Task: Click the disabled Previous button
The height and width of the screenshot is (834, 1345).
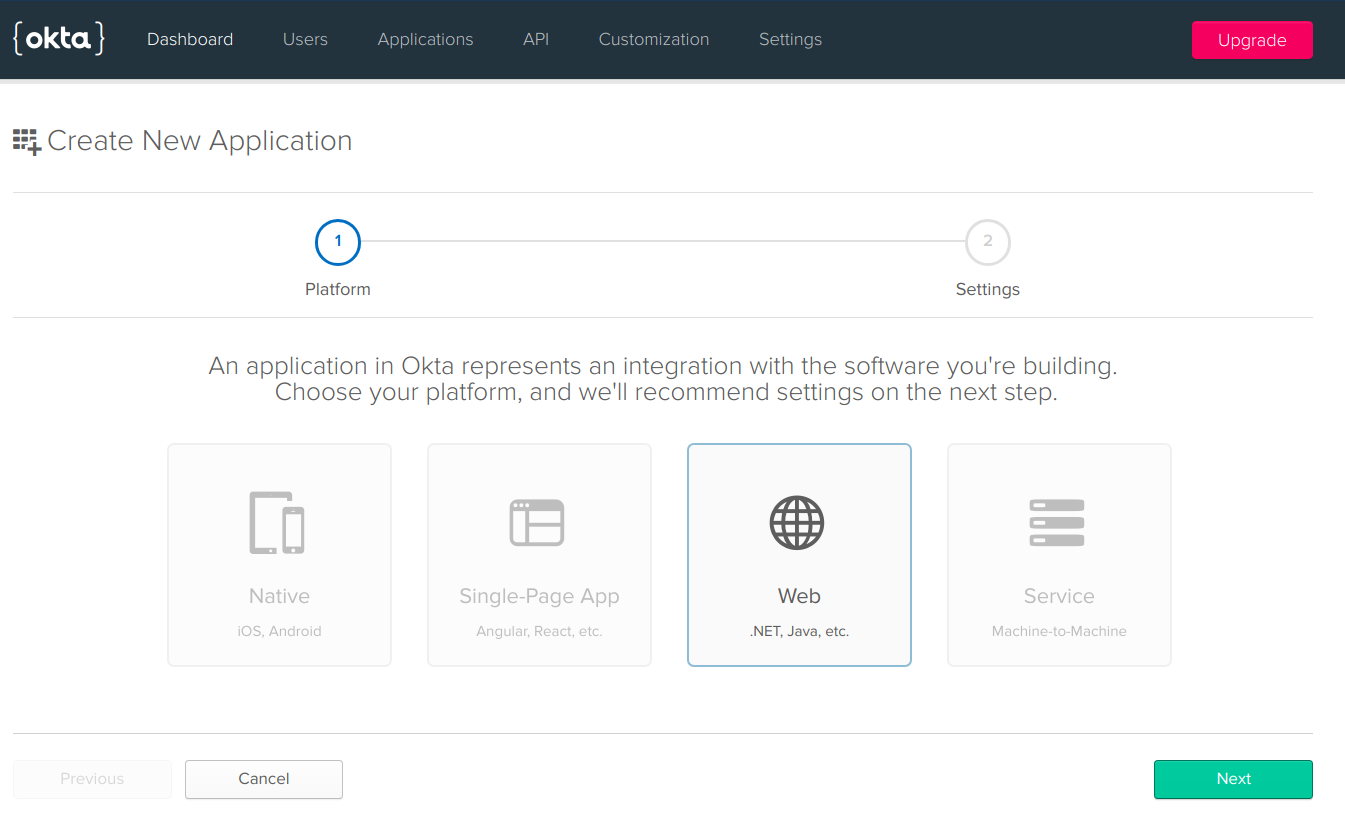Action: (92, 779)
